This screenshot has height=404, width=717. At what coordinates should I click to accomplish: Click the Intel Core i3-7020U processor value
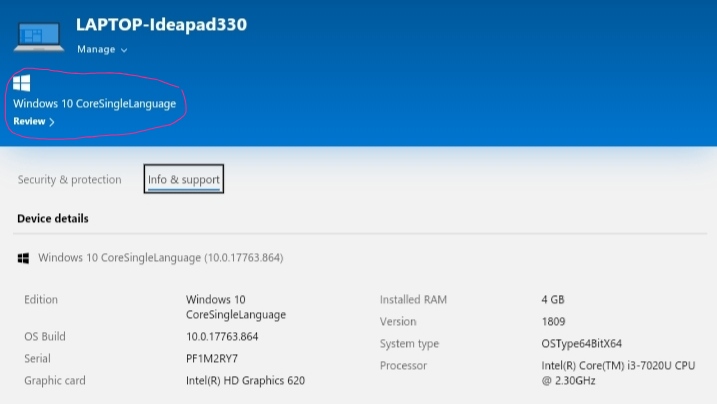coord(618,373)
